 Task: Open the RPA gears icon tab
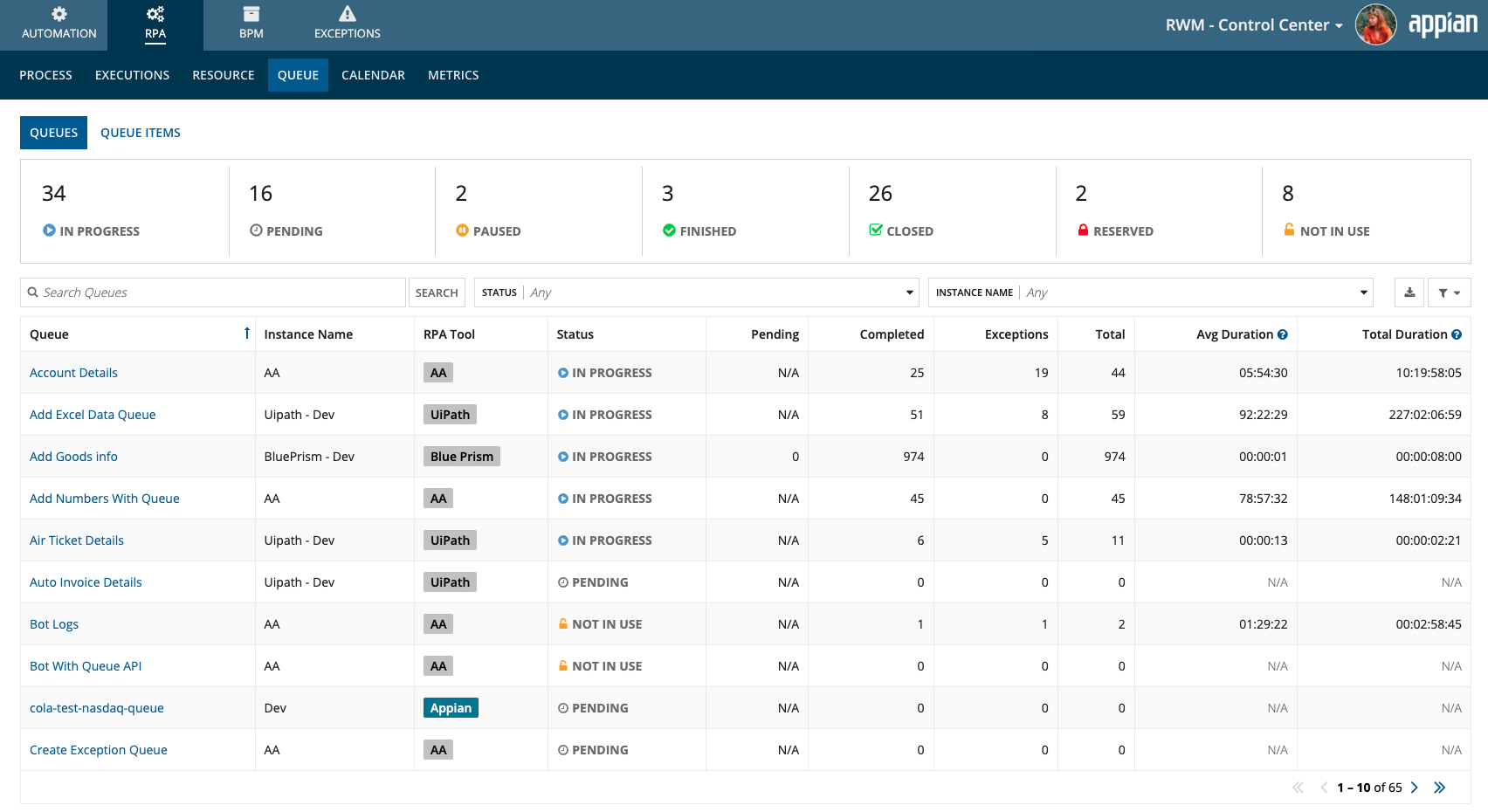coord(155,14)
